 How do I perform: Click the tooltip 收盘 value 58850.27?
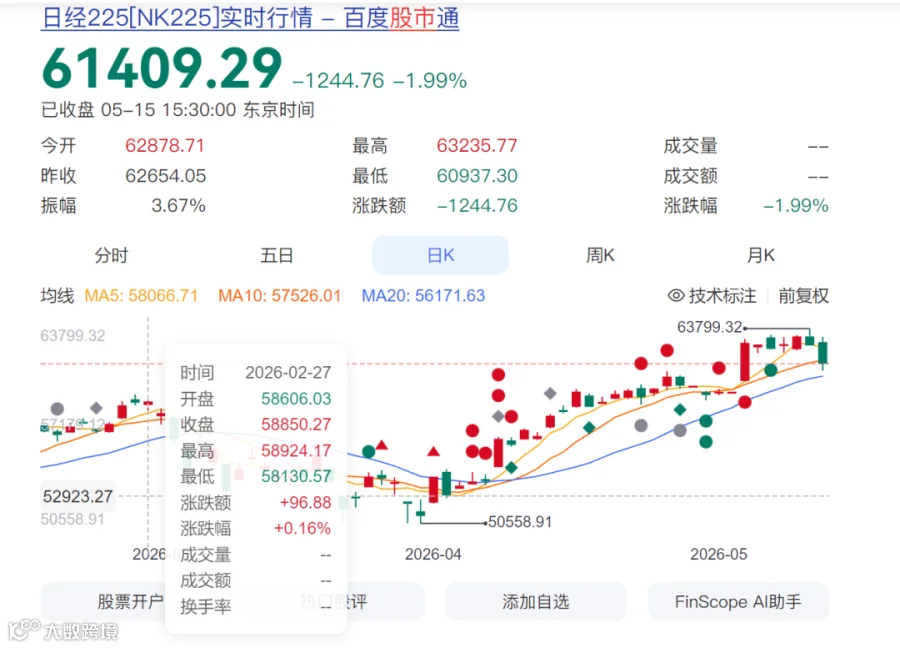[296, 424]
